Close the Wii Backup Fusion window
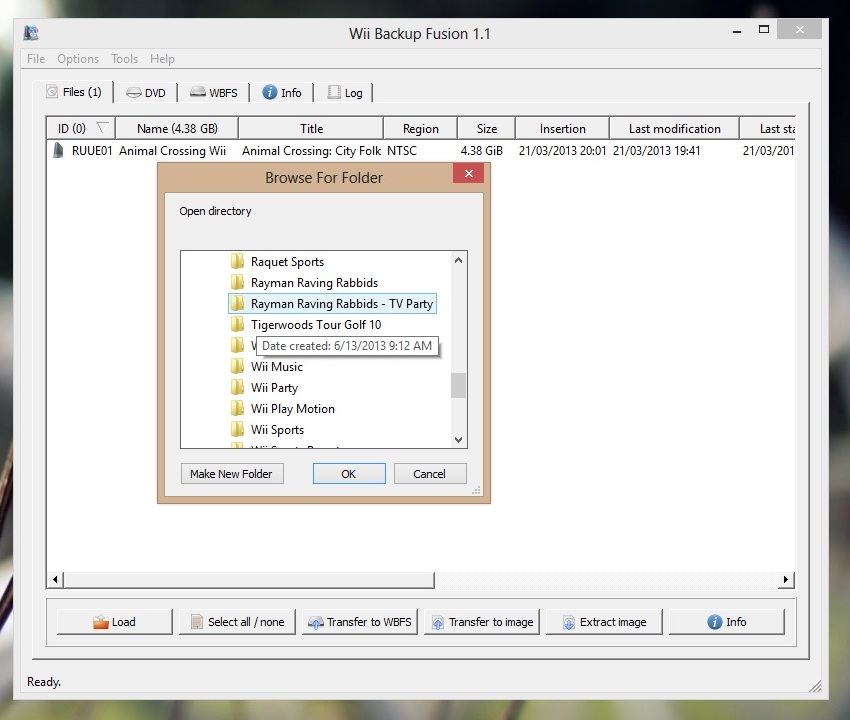The width and height of the screenshot is (850, 720). tap(800, 29)
